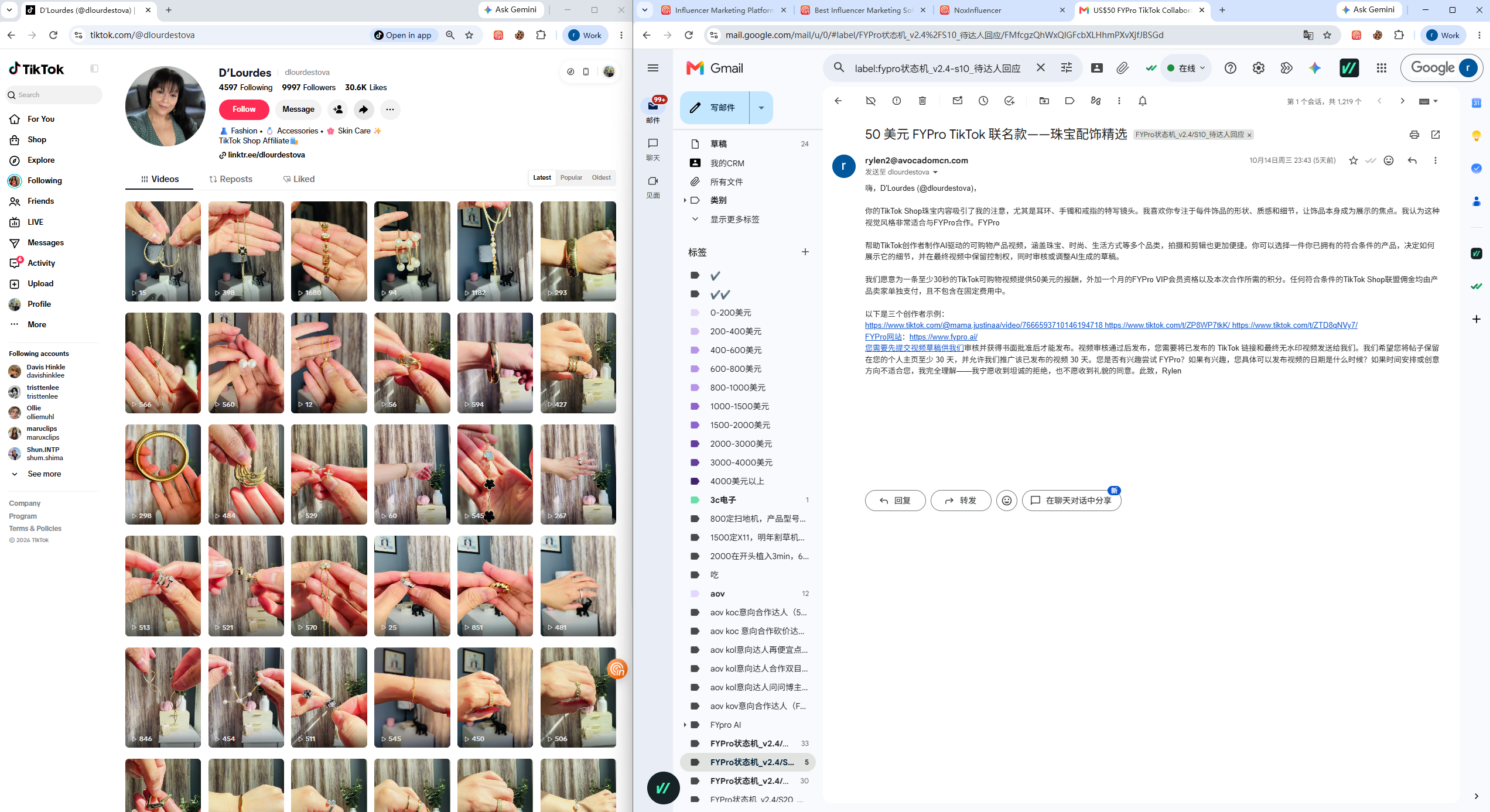Open the bell notification icon in Gmail toolbar
This screenshot has height=812, width=1490.
(1143, 101)
